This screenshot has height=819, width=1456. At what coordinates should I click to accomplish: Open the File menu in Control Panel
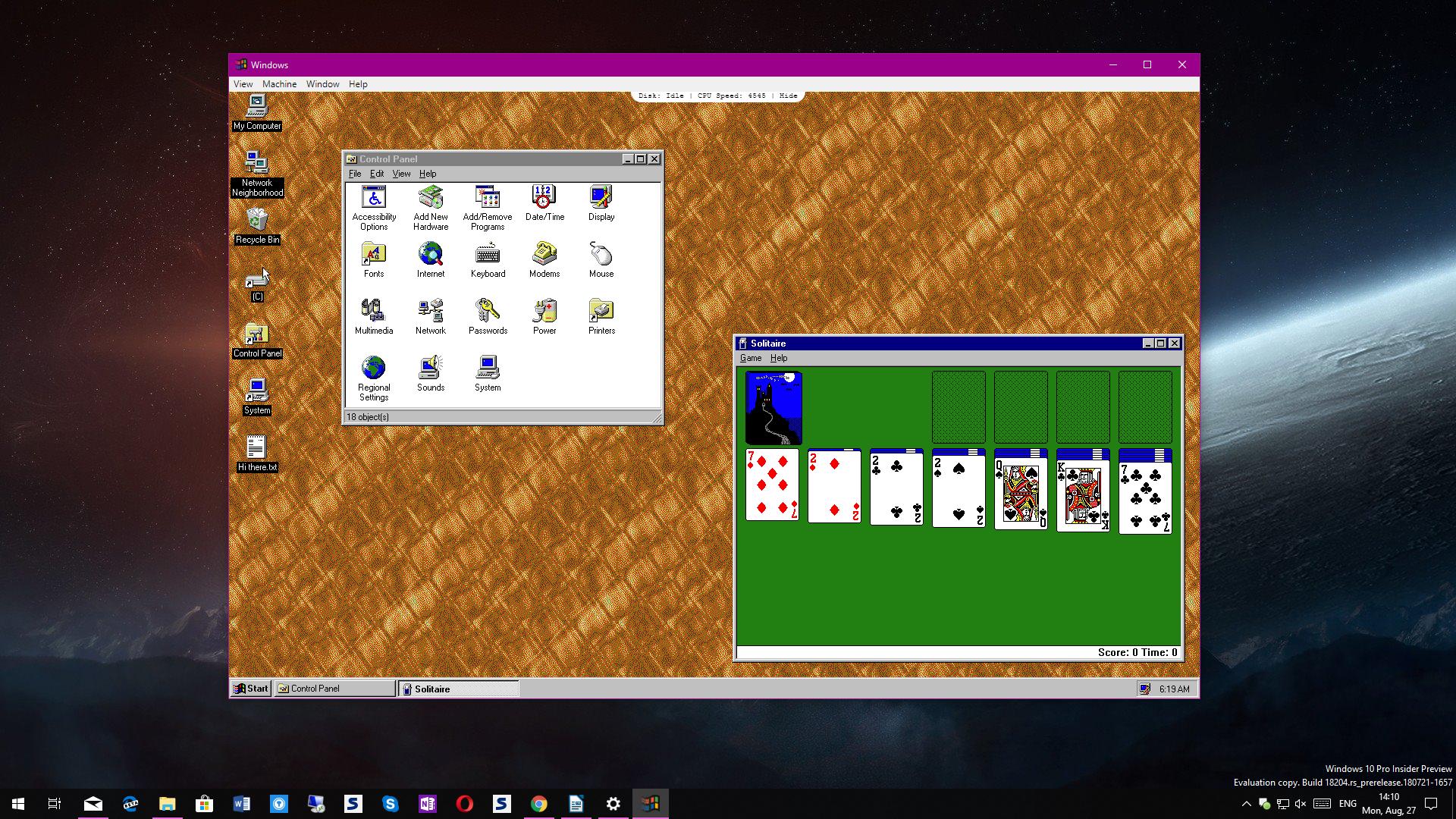point(354,174)
